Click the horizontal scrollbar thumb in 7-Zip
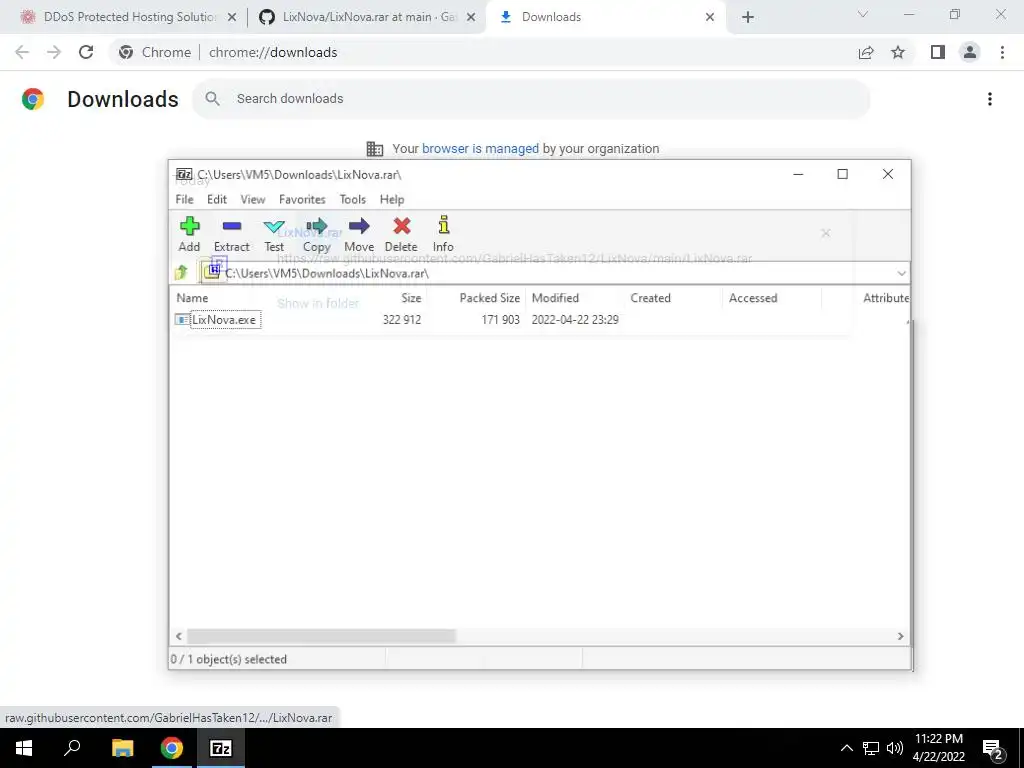This screenshot has height=768, width=1024. 321,636
